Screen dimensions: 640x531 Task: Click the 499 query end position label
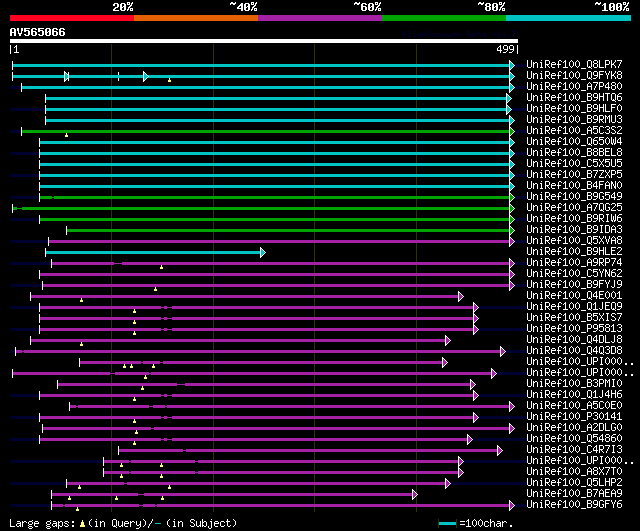pos(505,49)
